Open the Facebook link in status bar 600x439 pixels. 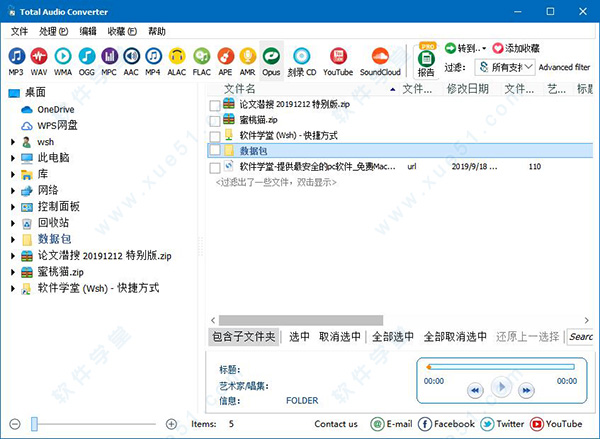[447, 424]
